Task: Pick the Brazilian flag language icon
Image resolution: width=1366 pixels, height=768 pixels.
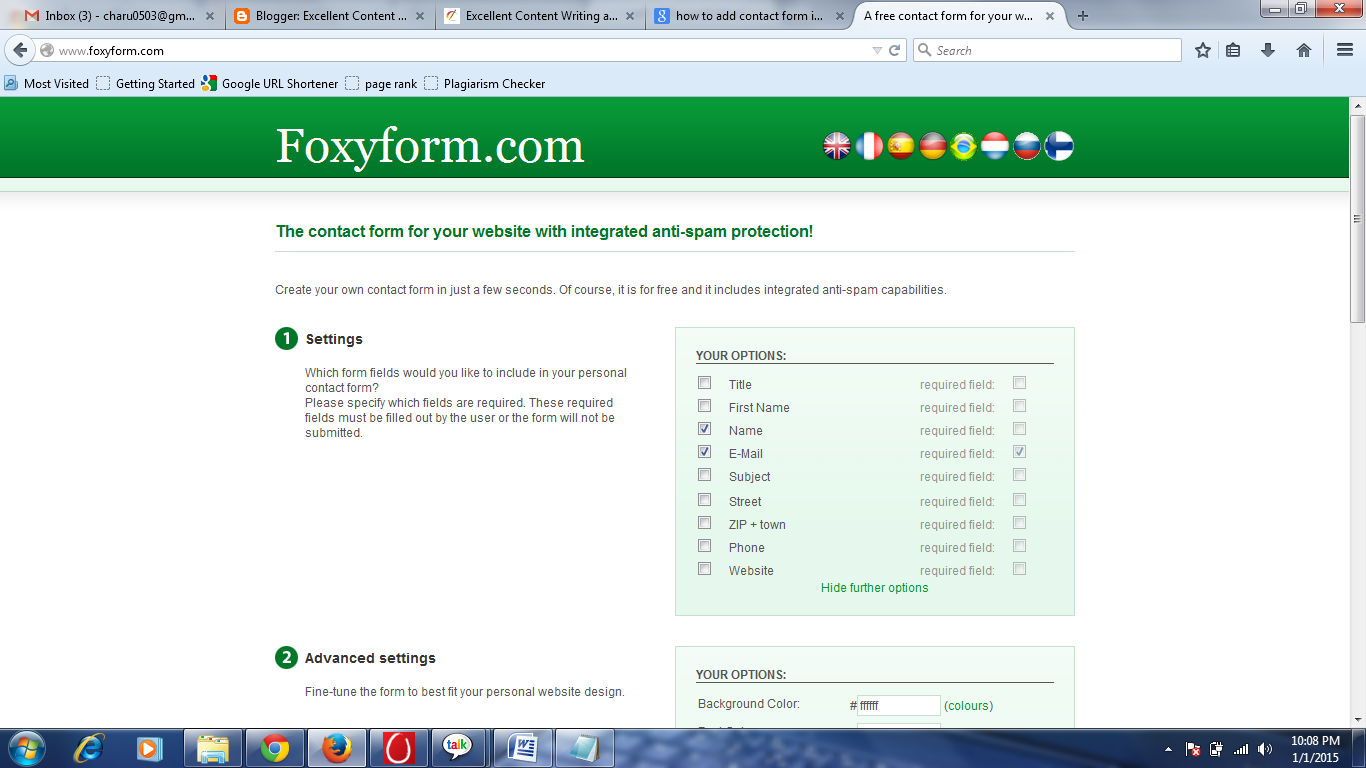Action: (964, 147)
